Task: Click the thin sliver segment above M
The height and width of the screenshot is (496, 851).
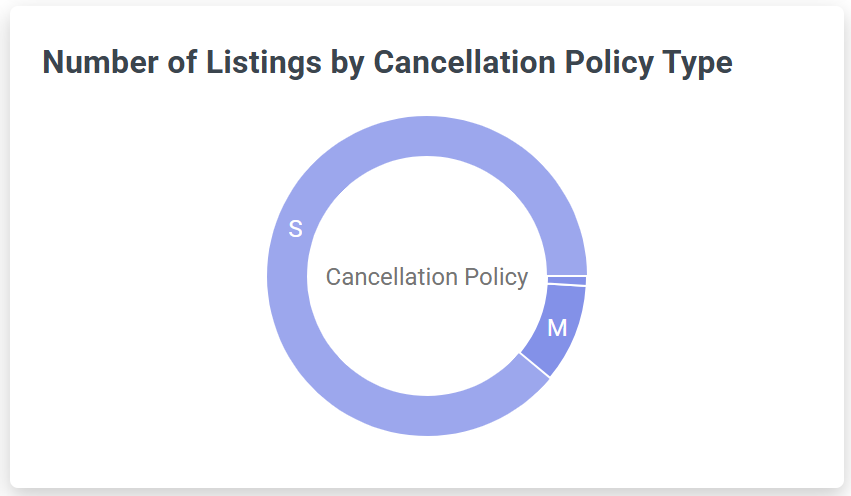Action: 567,280
